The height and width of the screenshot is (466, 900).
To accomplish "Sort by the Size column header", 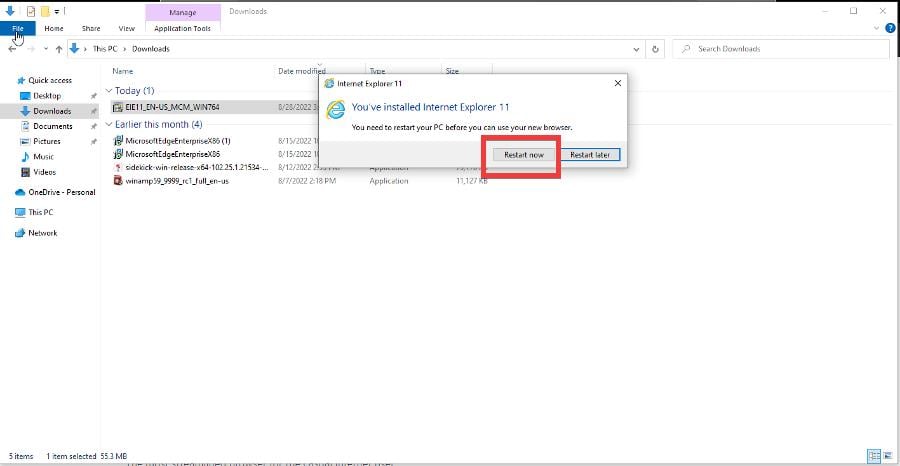I will point(452,71).
